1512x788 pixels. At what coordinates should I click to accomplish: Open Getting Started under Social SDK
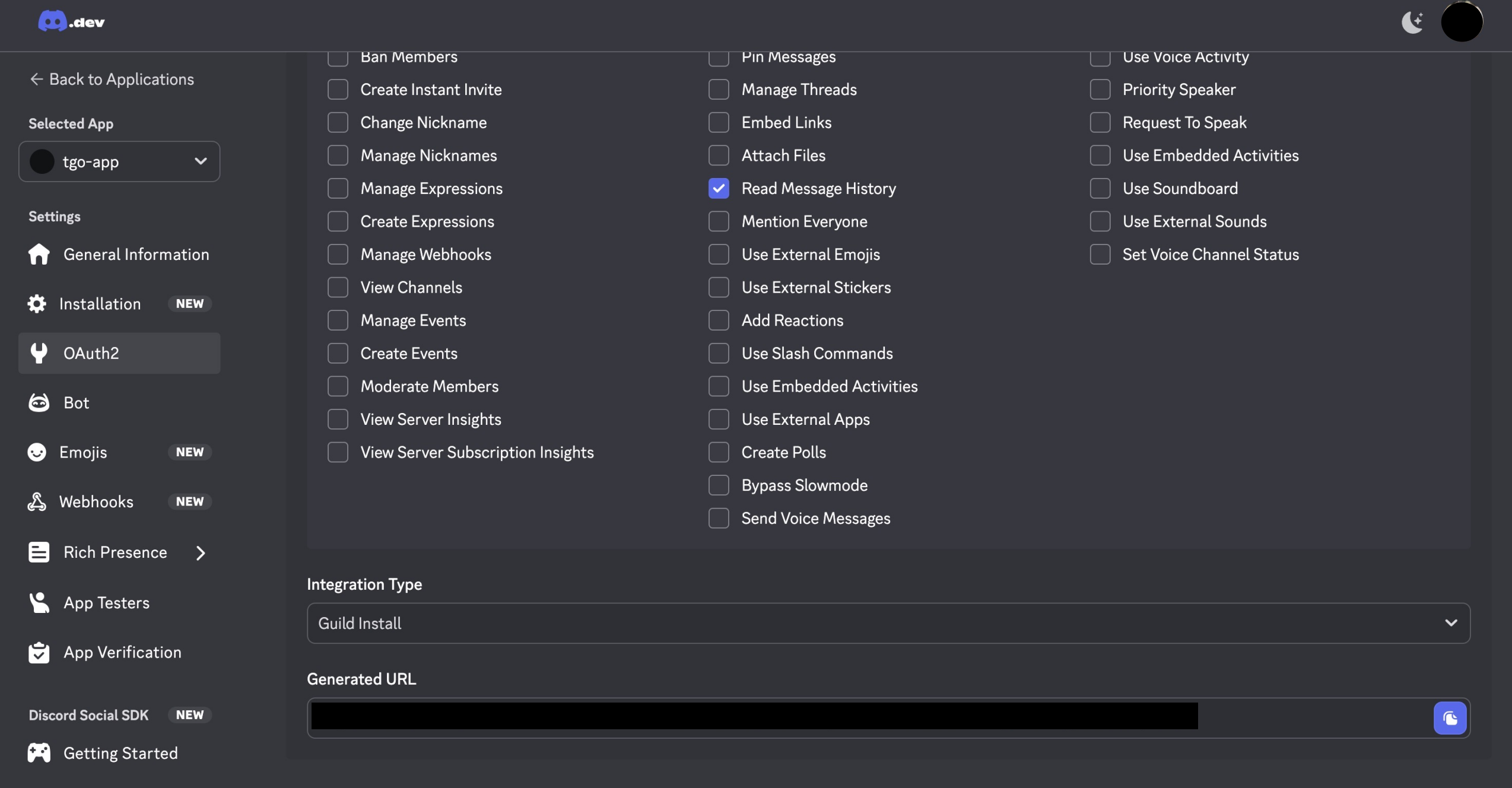[x=120, y=754]
